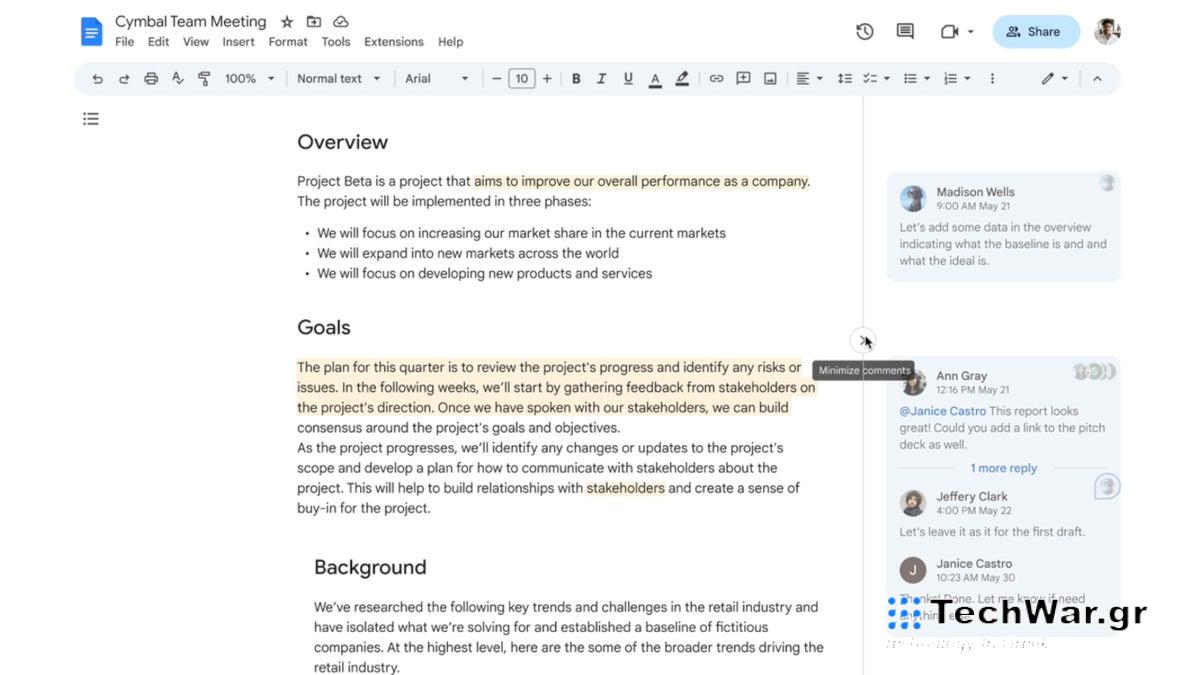1200x675 pixels.
Task: Show the document outline icon
Action: [x=91, y=119]
